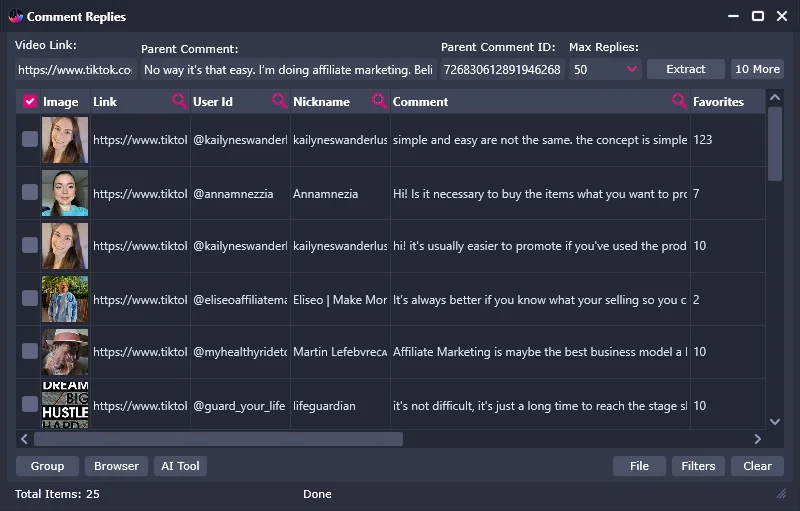Click the search icon in Comment column
The image size is (800, 511).
[x=679, y=101]
